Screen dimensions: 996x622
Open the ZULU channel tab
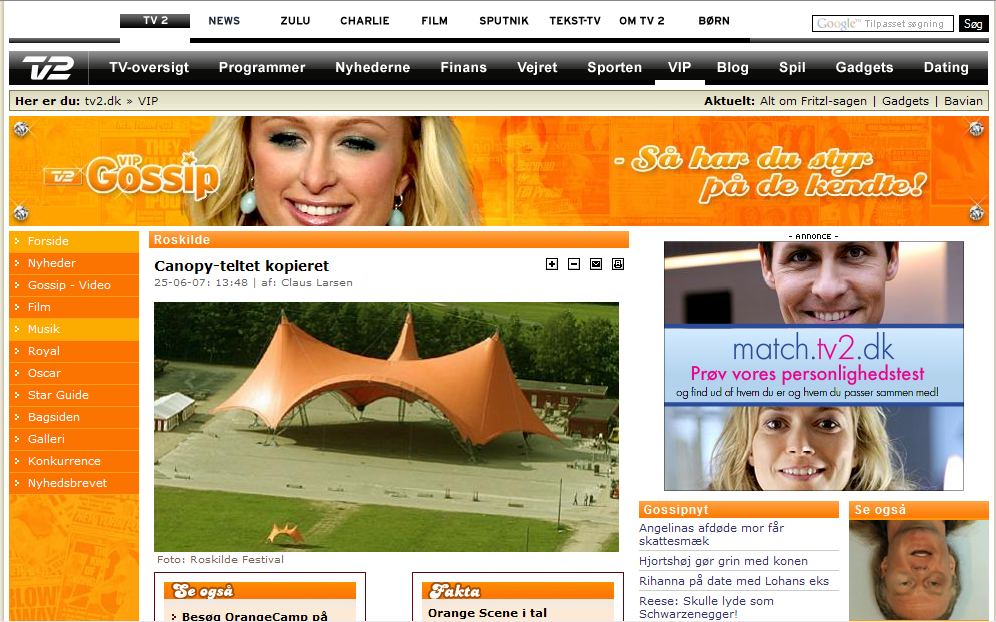coord(295,21)
